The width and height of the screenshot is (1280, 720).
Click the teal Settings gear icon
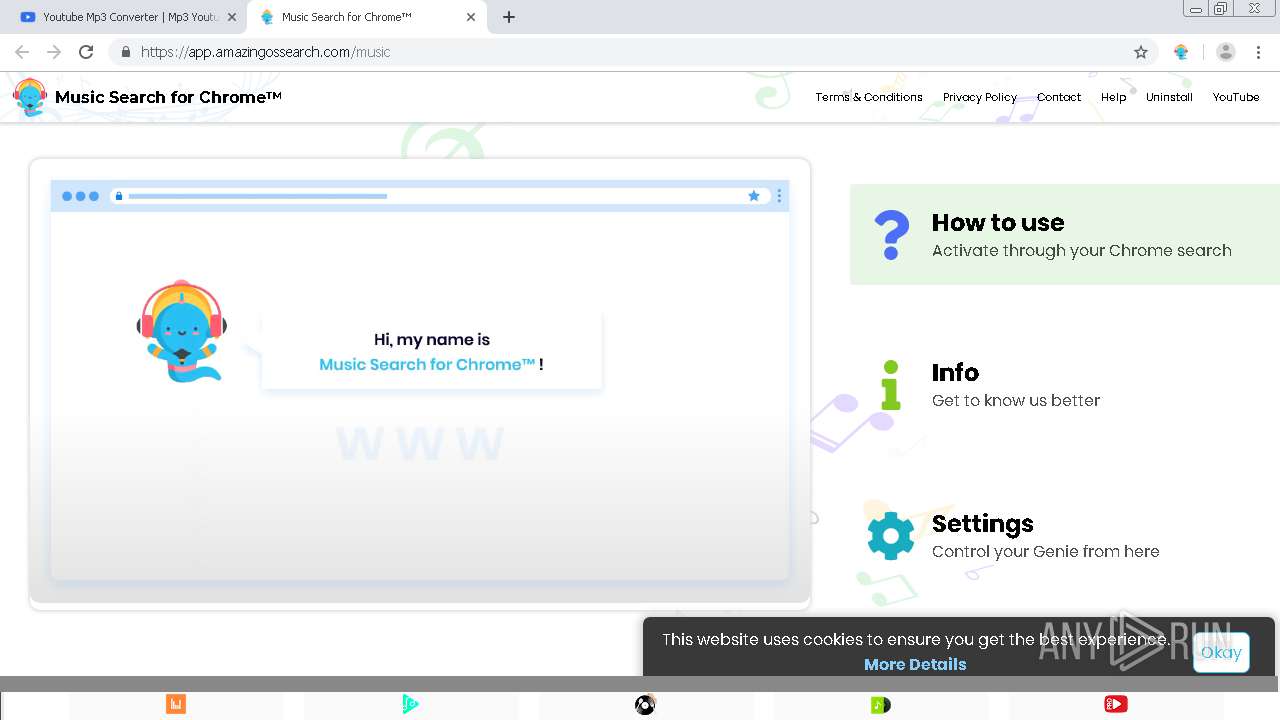(x=891, y=536)
